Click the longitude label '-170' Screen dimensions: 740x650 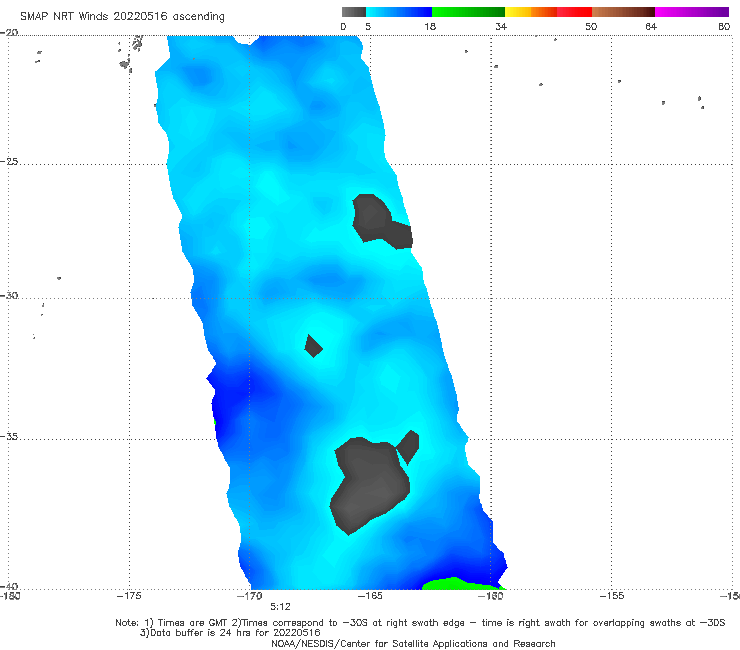[x=250, y=596]
